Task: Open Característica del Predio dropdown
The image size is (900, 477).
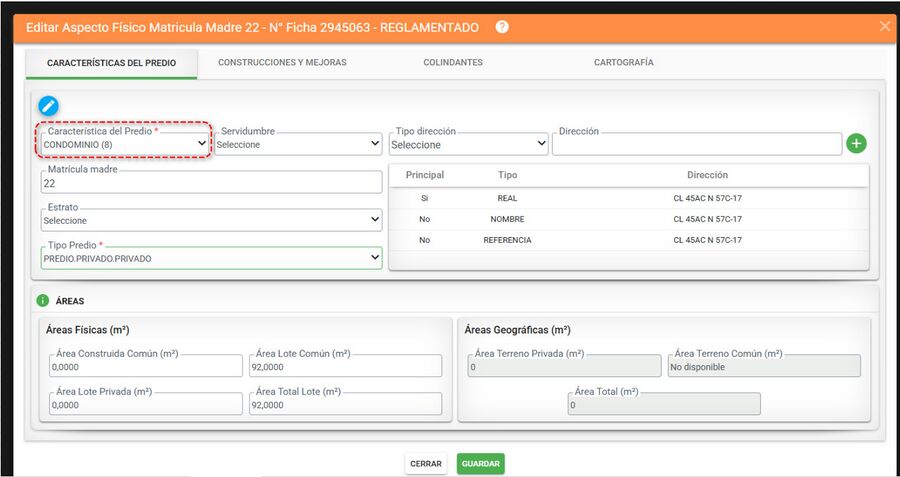Action: [125, 144]
